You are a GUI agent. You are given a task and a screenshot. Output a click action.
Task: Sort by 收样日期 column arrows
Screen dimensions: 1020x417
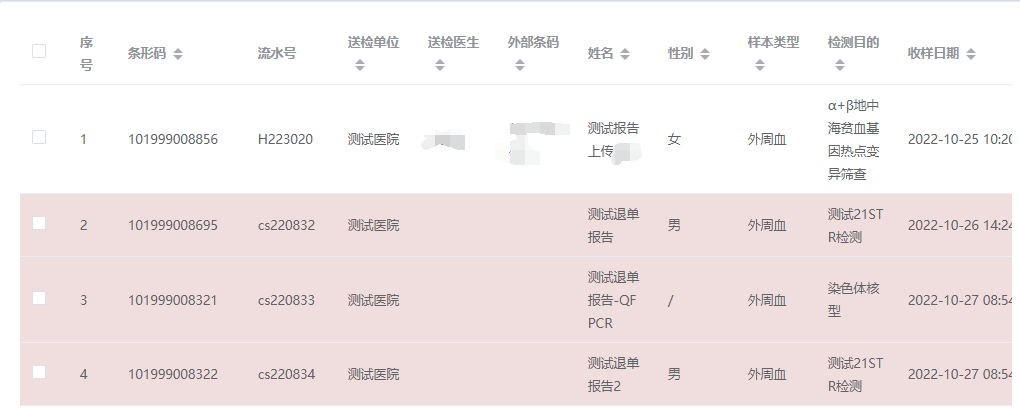(x=971, y=54)
